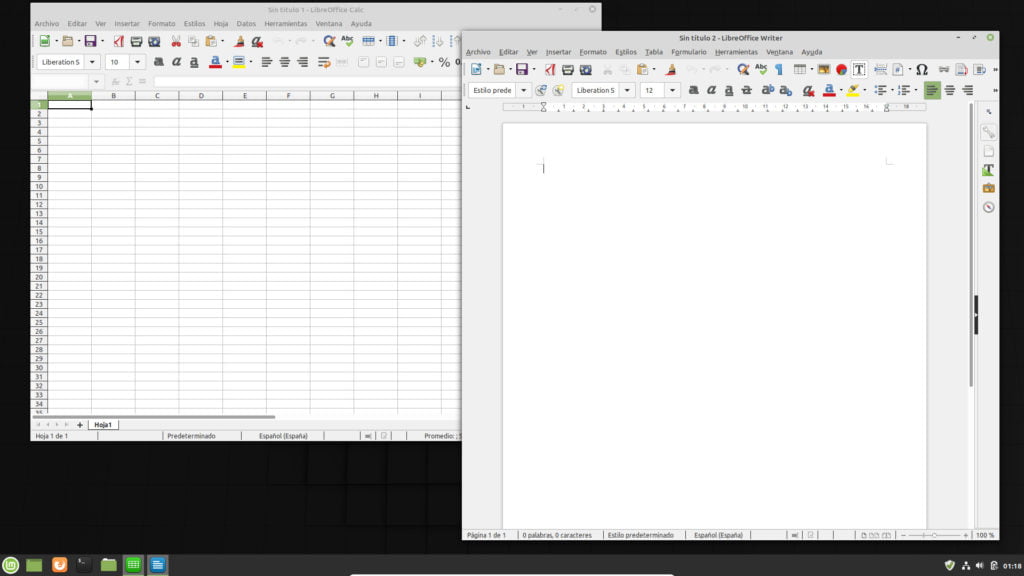Expand font size dropdown in Writer
Screen dimensions: 1024x576
click(672, 91)
